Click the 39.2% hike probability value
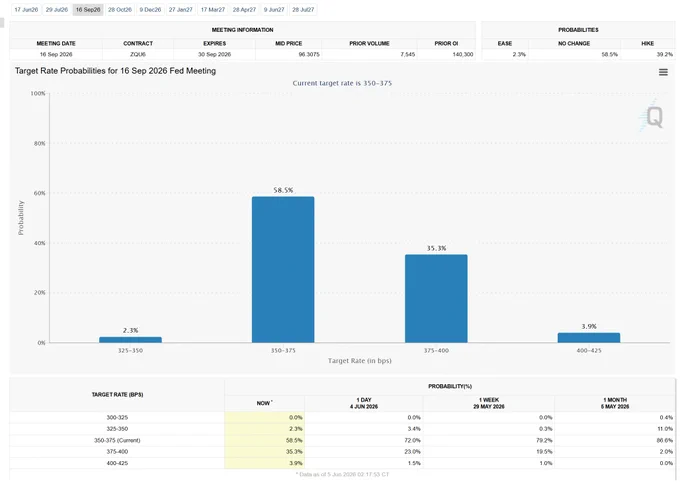 tap(664, 54)
